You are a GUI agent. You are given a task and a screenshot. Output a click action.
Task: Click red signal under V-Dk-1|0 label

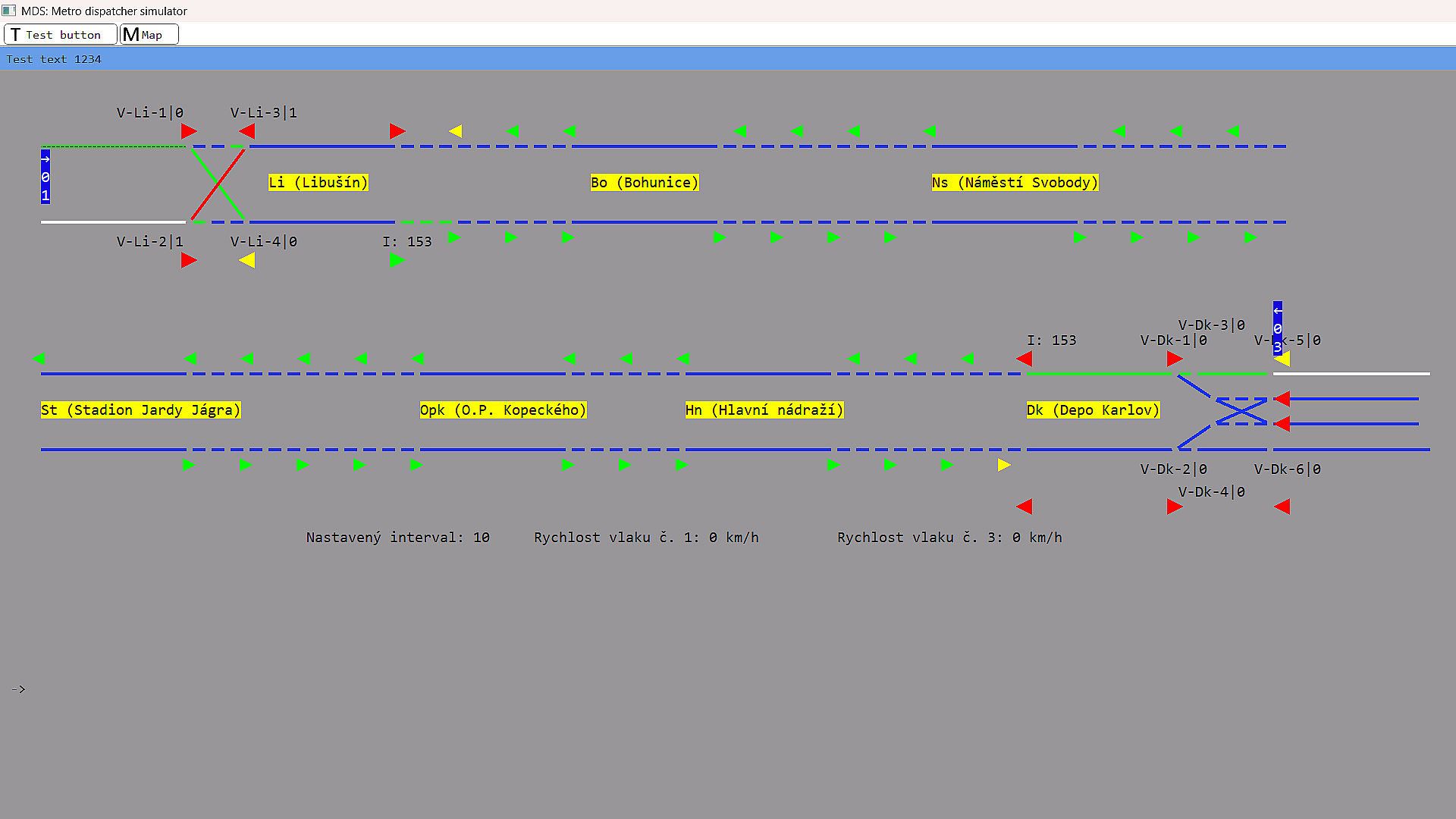(1175, 359)
